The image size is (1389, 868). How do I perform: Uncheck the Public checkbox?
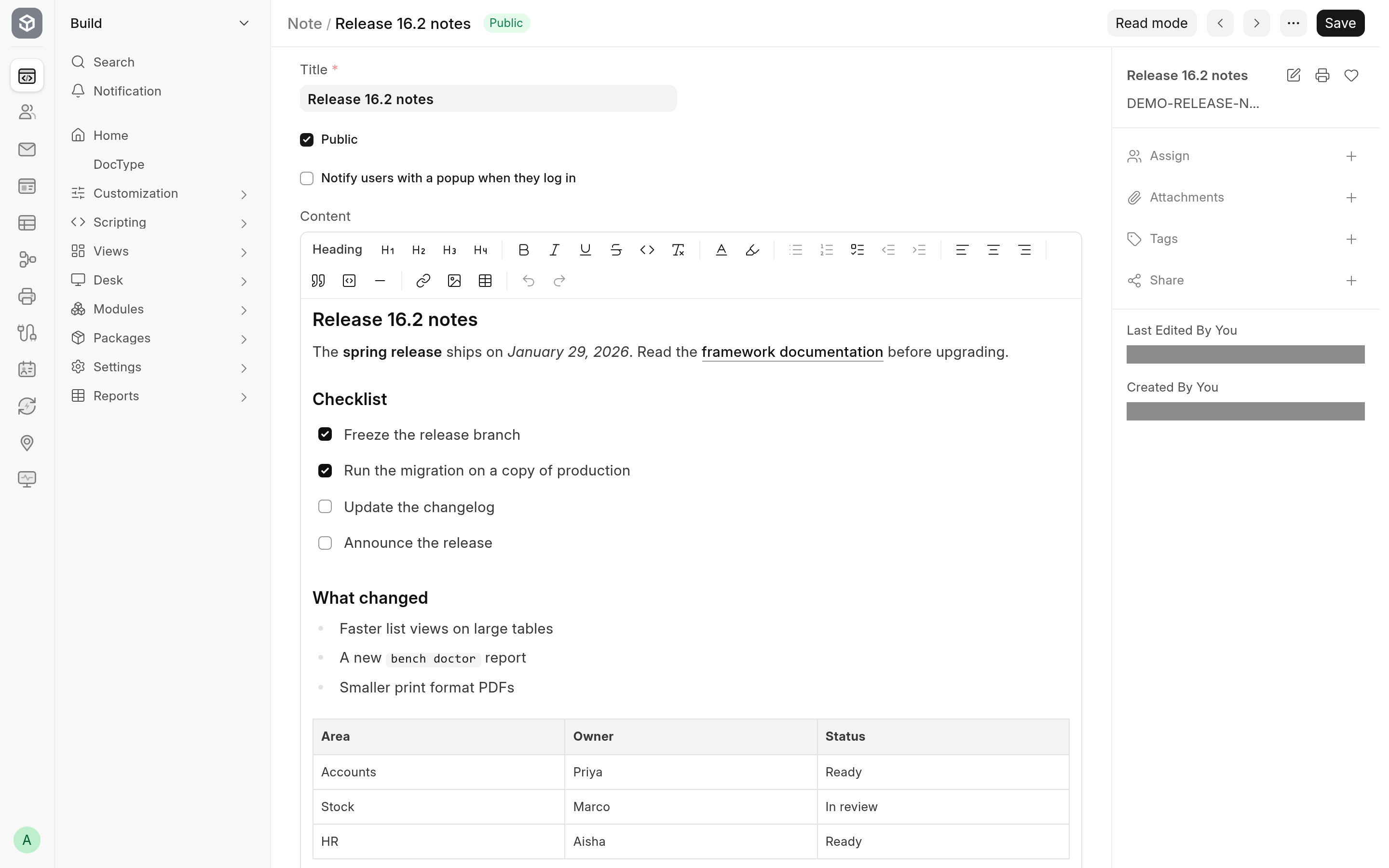click(307, 139)
